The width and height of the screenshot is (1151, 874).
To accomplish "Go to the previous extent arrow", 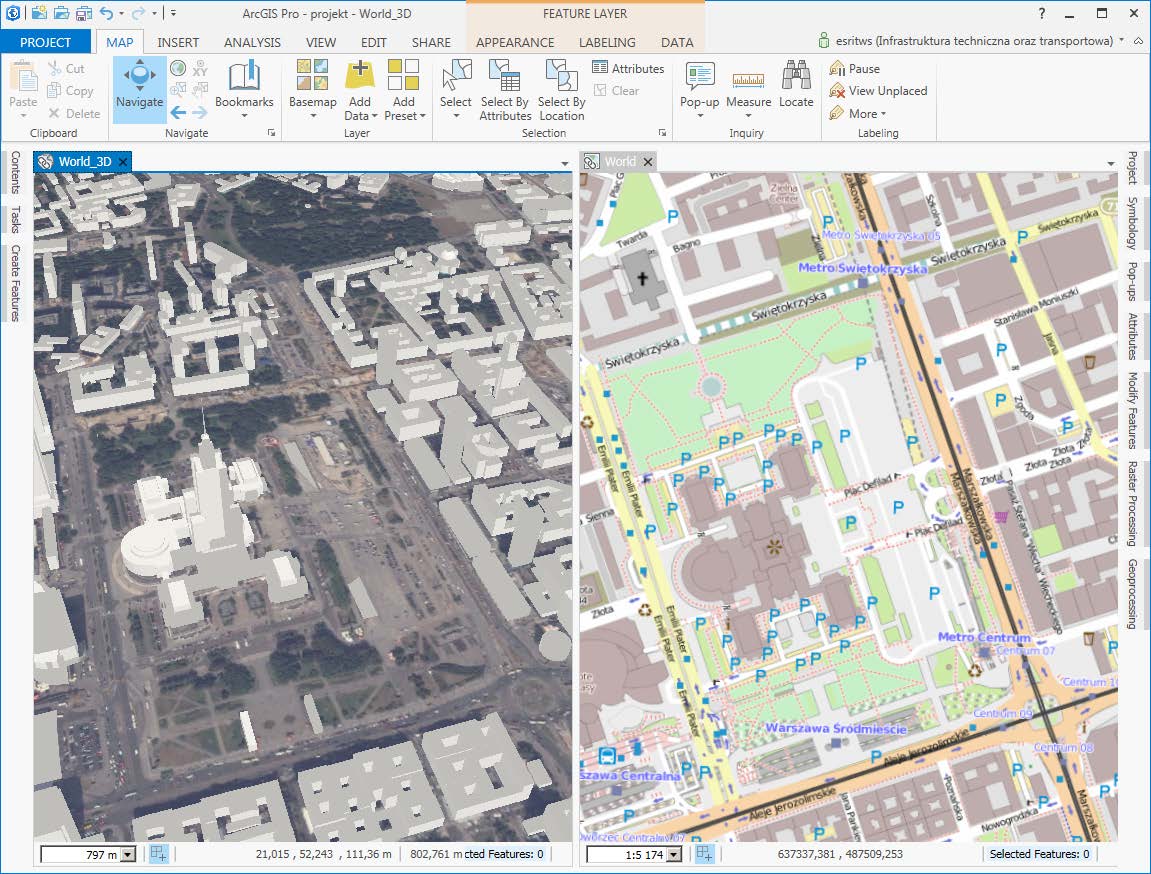I will pyautogui.click(x=178, y=112).
